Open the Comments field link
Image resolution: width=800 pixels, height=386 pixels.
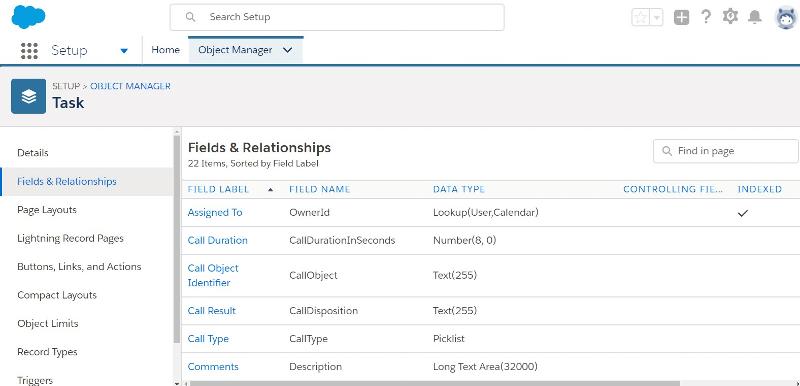pos(213,367)
